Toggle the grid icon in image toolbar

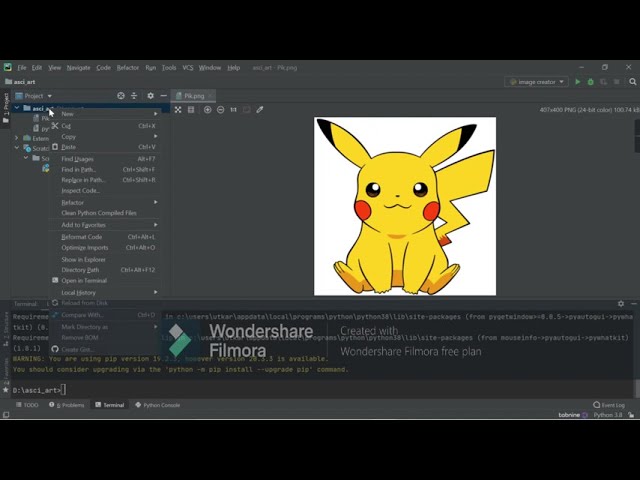click(x=191, y=109)
